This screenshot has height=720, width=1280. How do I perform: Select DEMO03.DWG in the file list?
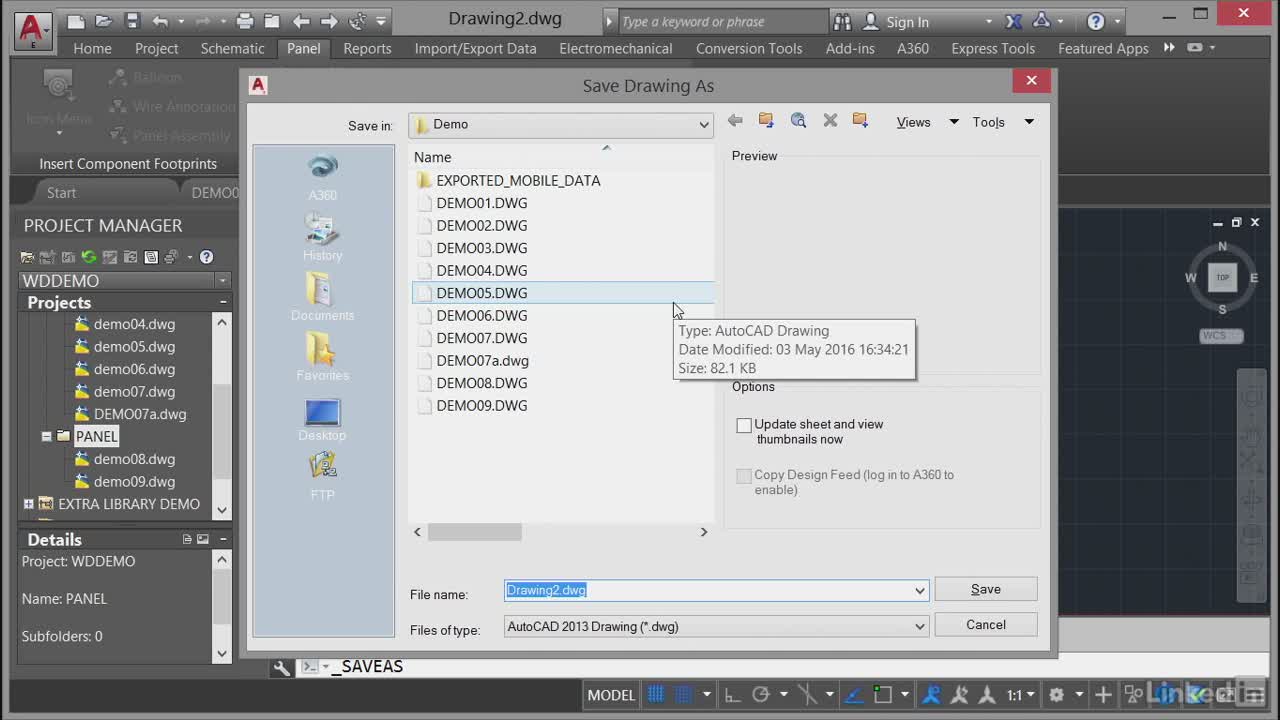click(x=481, y=248)
